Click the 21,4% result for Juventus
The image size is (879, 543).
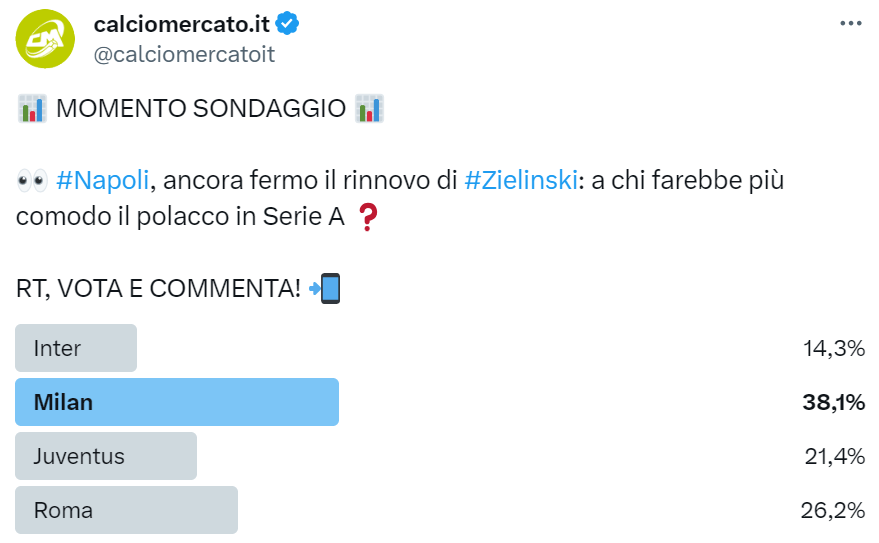pos(834,456)
